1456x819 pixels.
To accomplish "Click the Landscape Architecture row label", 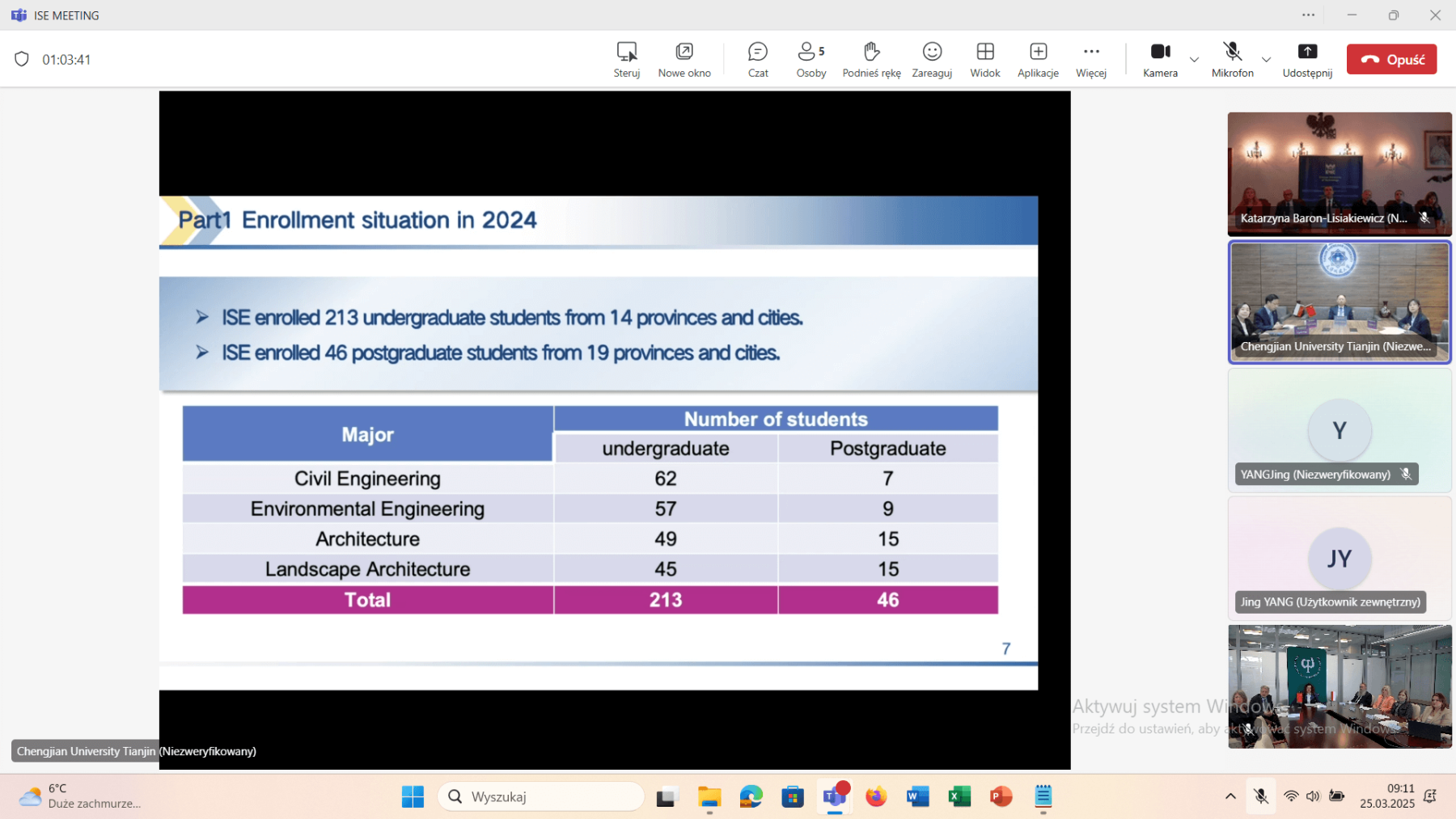I will 367,569.
